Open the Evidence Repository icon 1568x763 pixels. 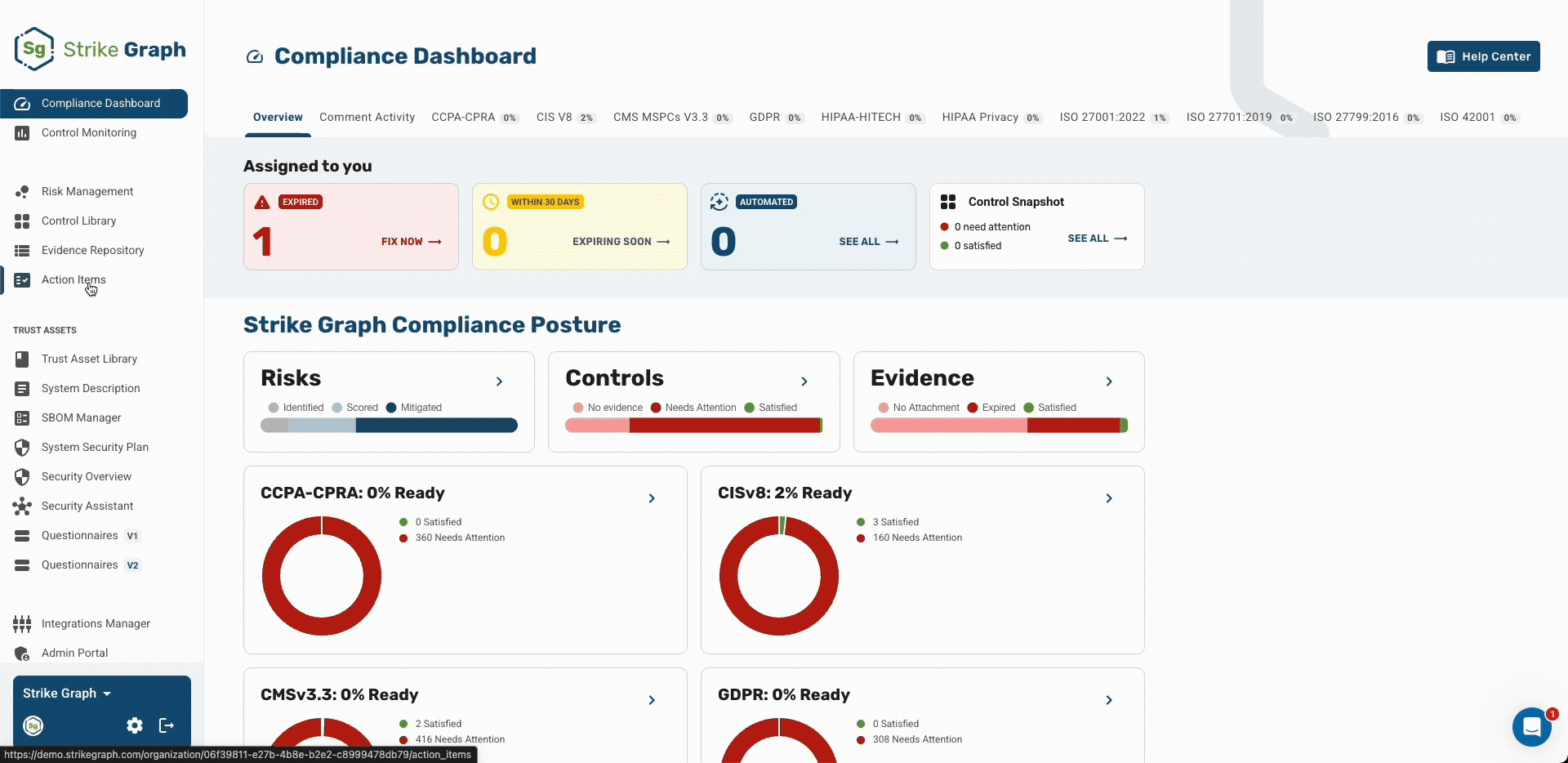22,250
